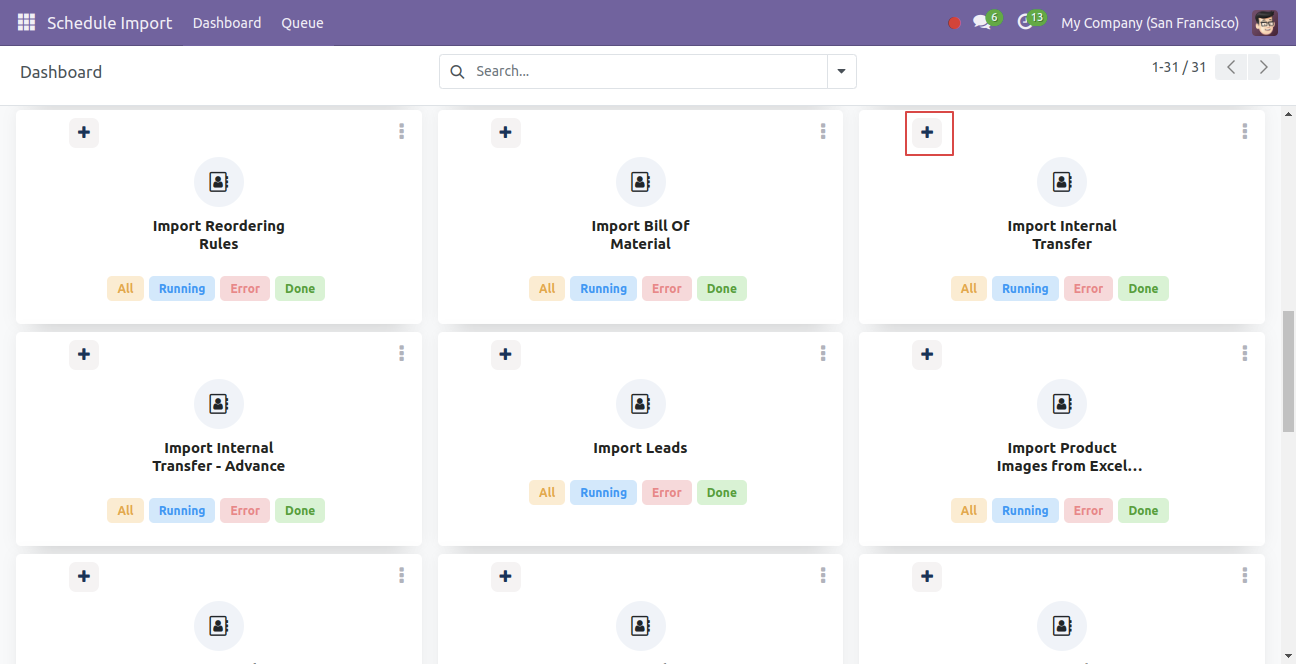Click contact book icon of Import Internal Transfer

[x=1062, y=182]
